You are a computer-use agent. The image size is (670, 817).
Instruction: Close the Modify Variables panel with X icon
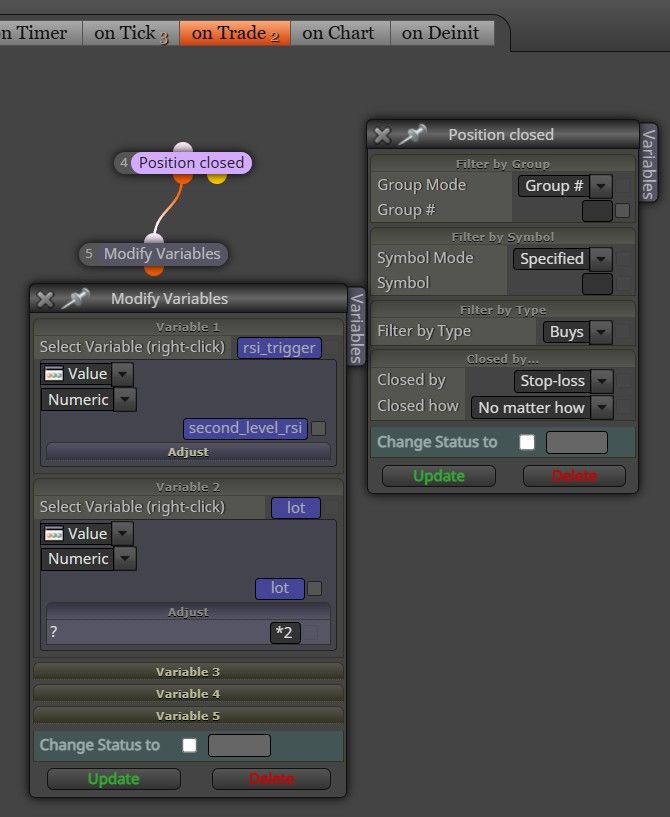coord(45,299)
